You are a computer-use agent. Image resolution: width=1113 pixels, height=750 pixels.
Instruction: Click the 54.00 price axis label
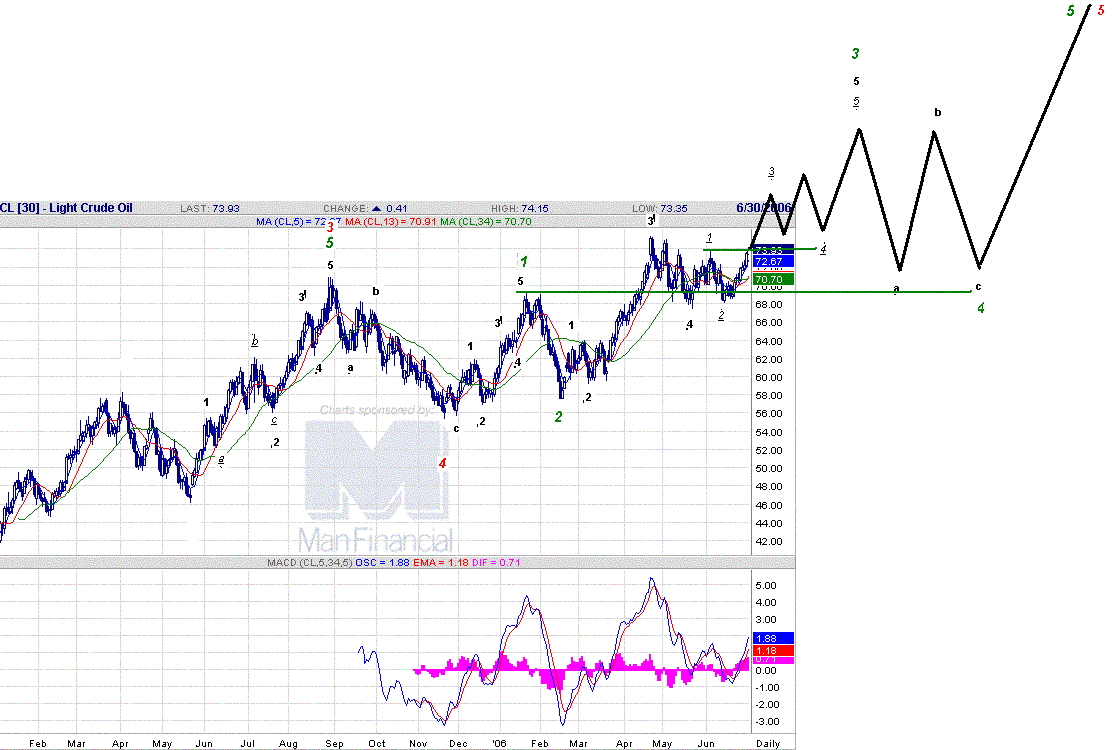tap(768, 433)
